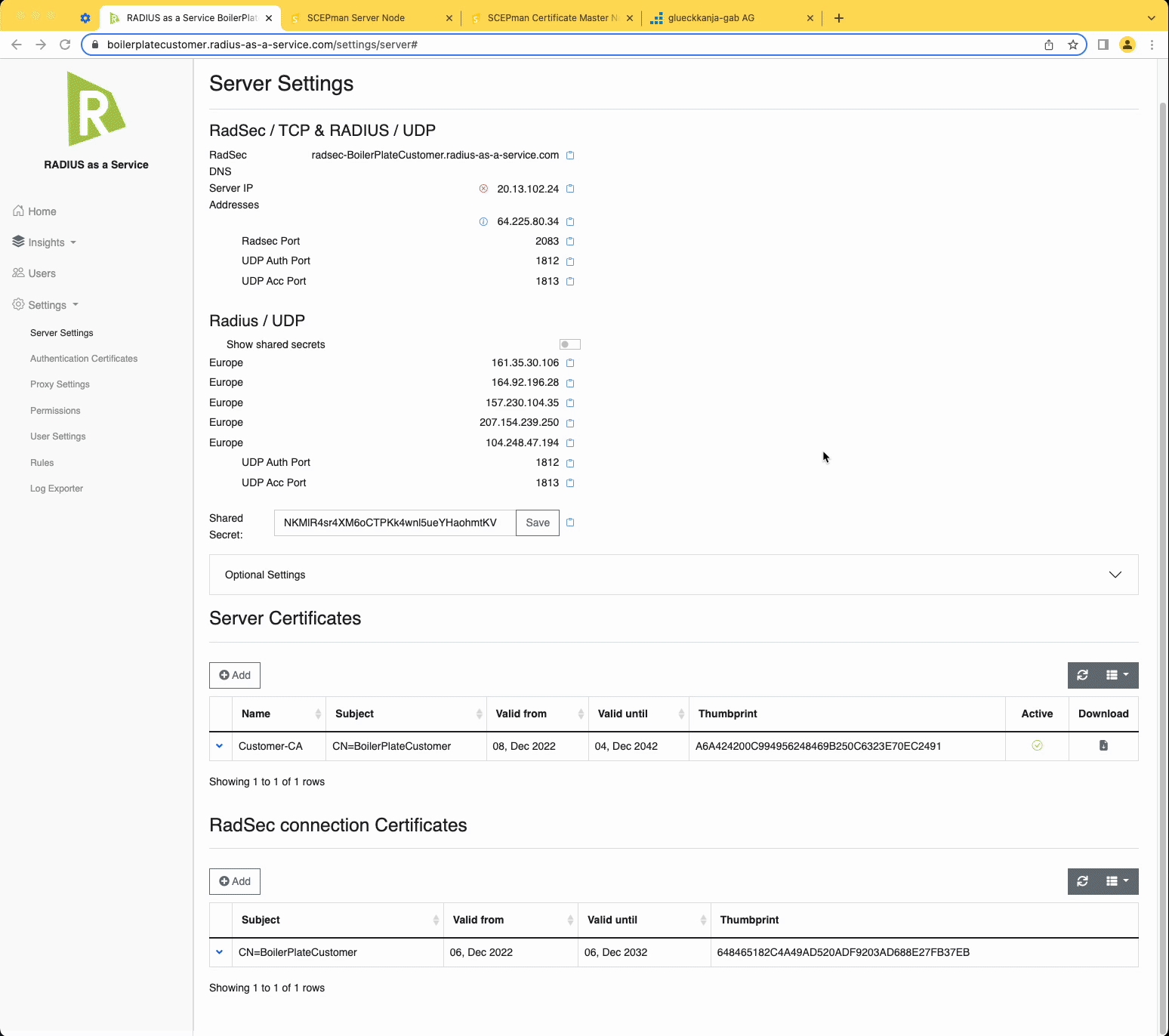The height and width of the screenshot is (1036, 1169).
Task: Click the Shared Secret input field
Action: 395,523
